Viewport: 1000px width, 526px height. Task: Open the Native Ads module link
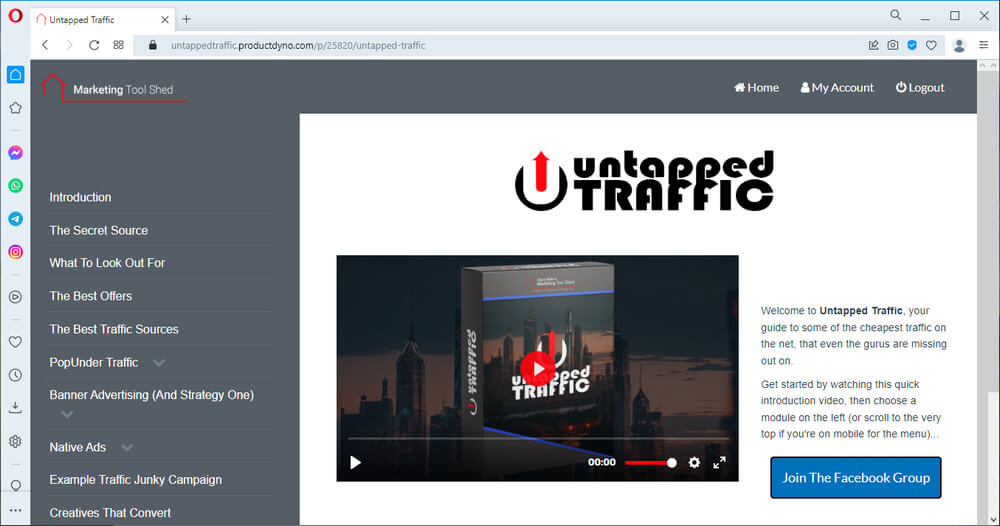click(x=78, y=447)
